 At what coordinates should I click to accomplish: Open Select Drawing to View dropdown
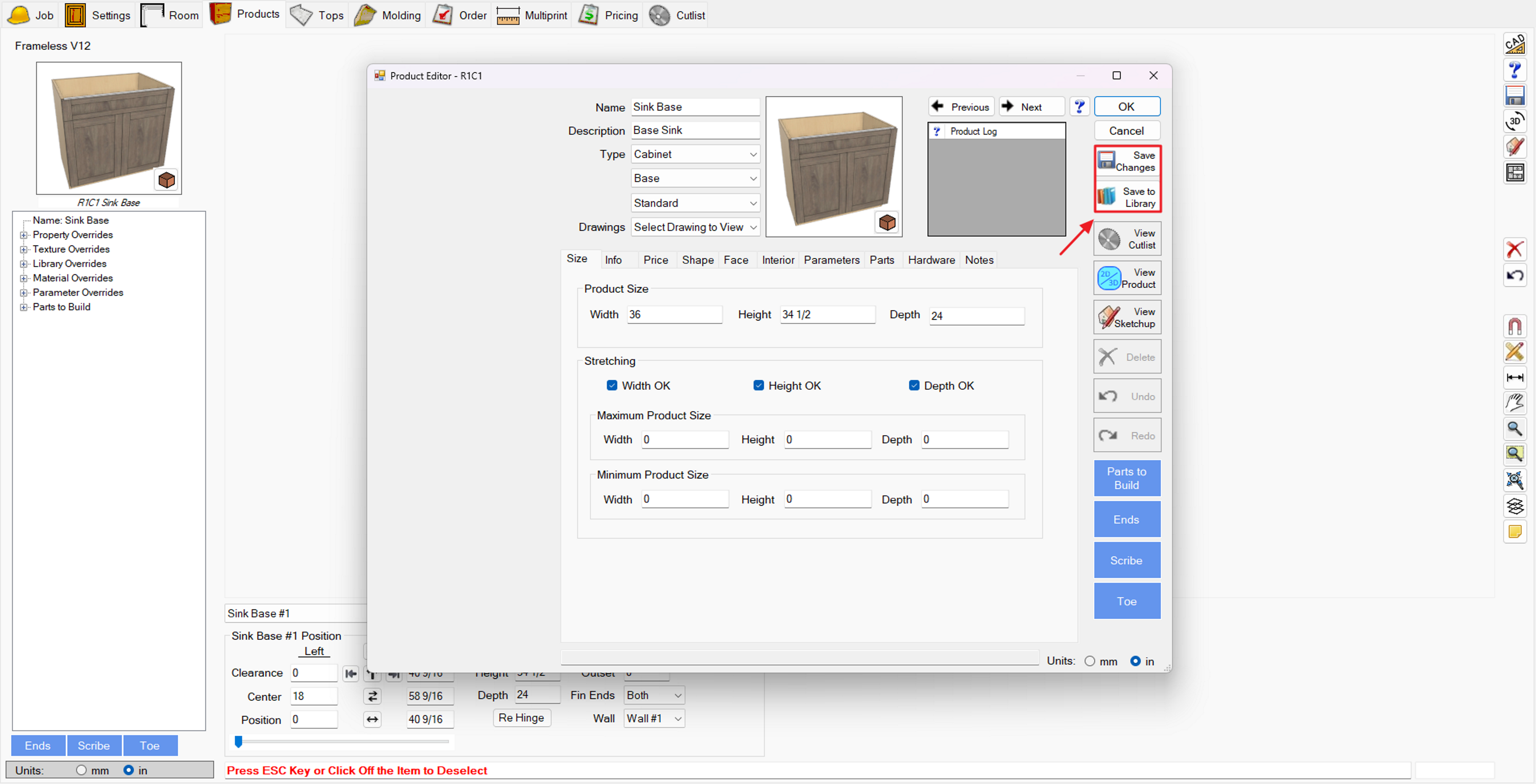695,227
